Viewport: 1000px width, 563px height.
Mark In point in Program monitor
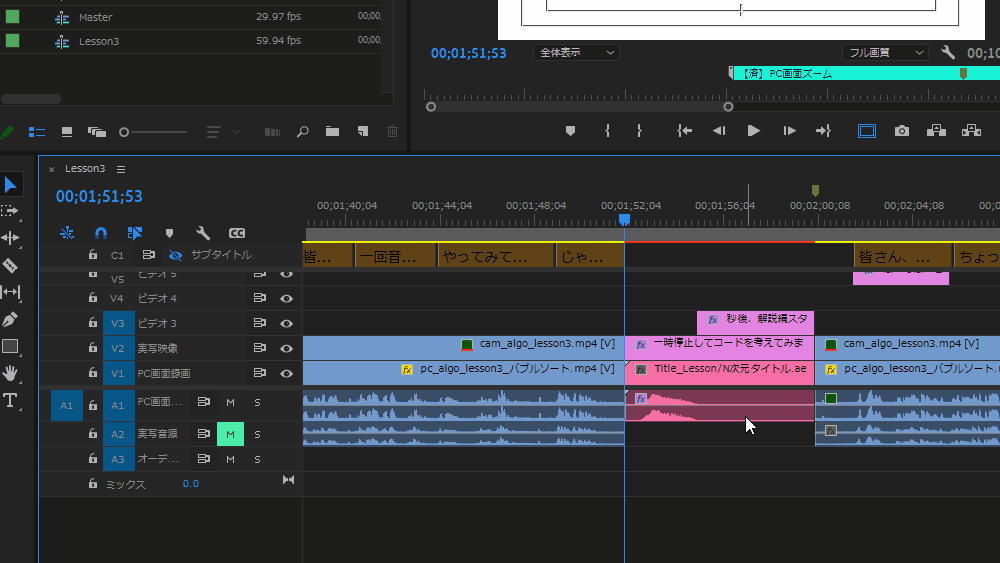[607, 131]
